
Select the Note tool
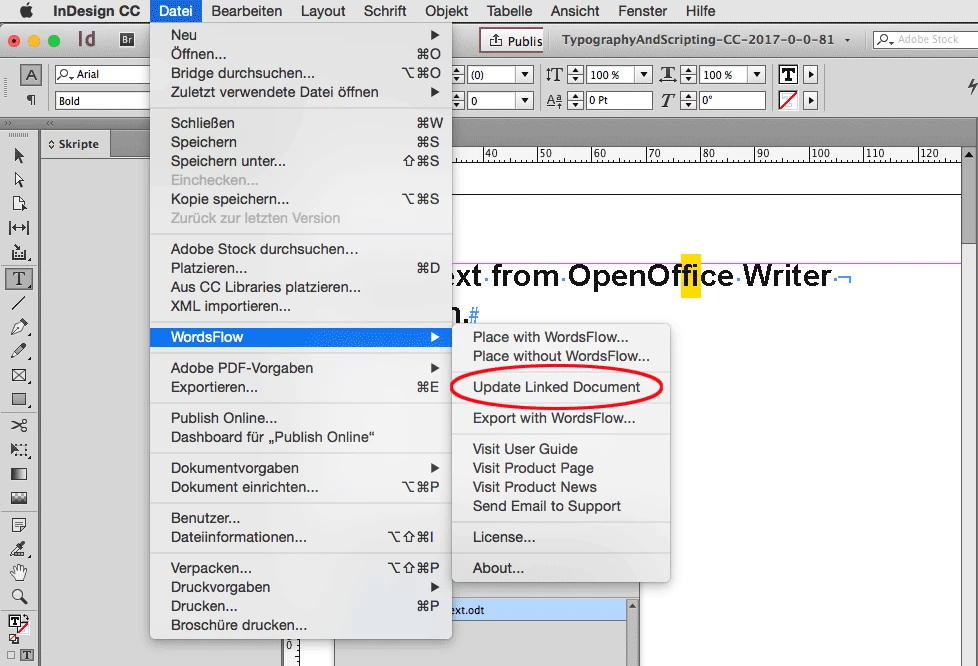point(19,525)
